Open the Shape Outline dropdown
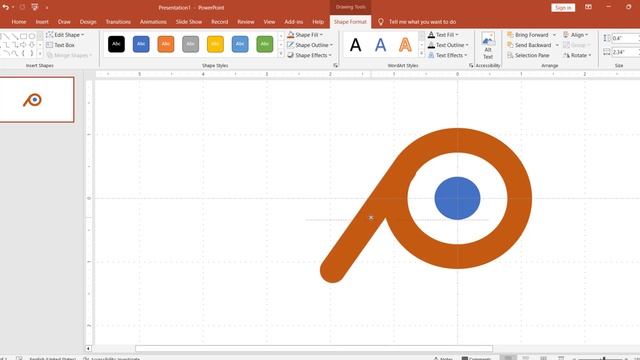This screenshot has height=360, width=640. coord(310,45)
